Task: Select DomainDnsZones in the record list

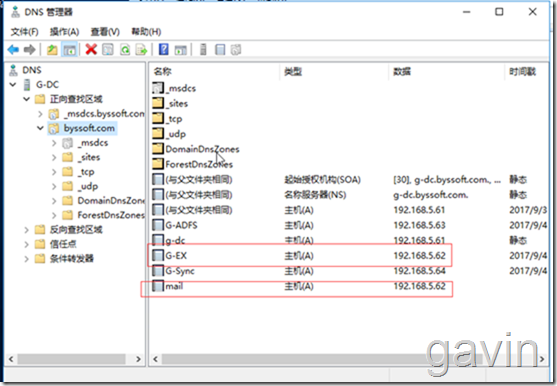Action: click(202, 149)
